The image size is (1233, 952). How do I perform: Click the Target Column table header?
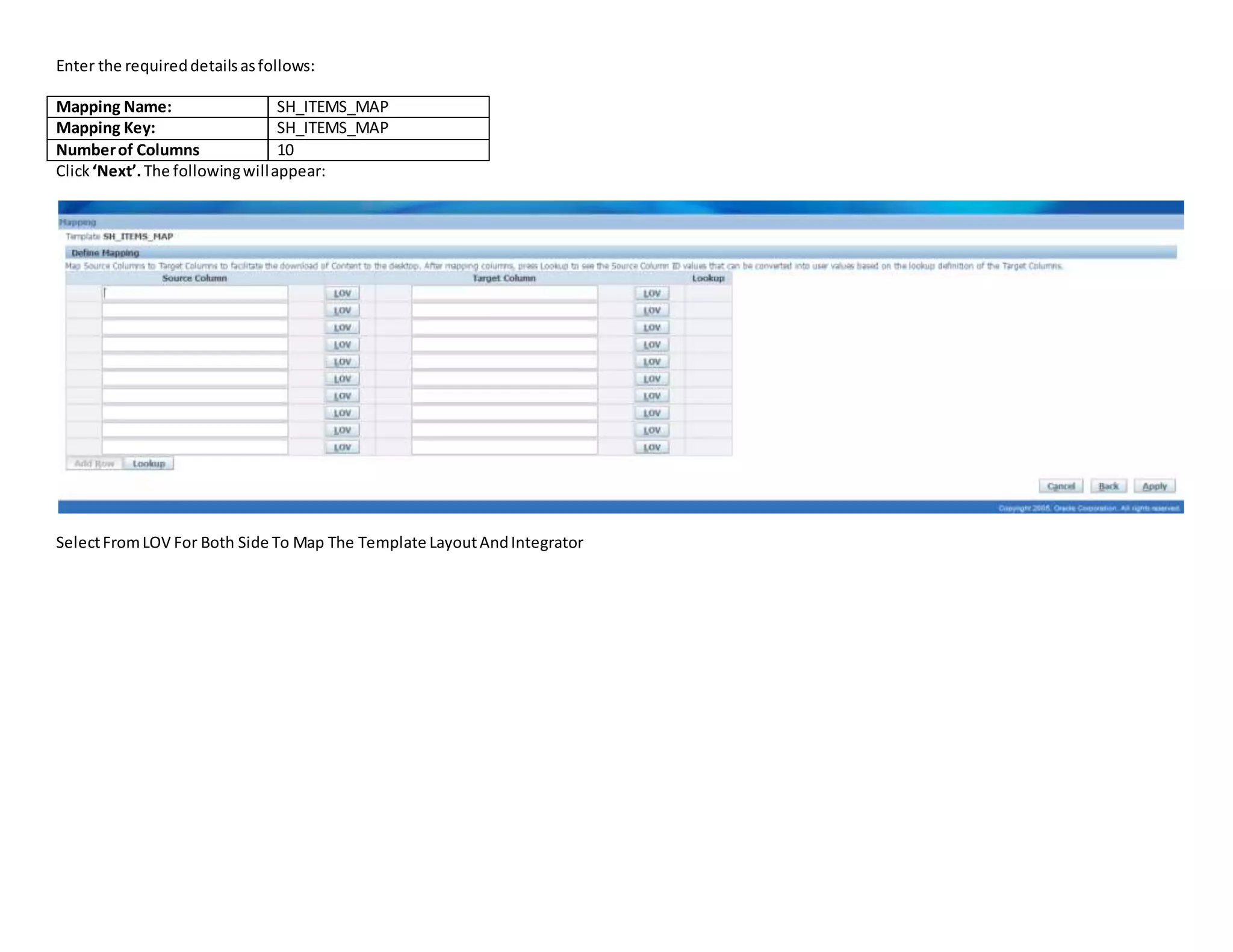click(504, 278)
